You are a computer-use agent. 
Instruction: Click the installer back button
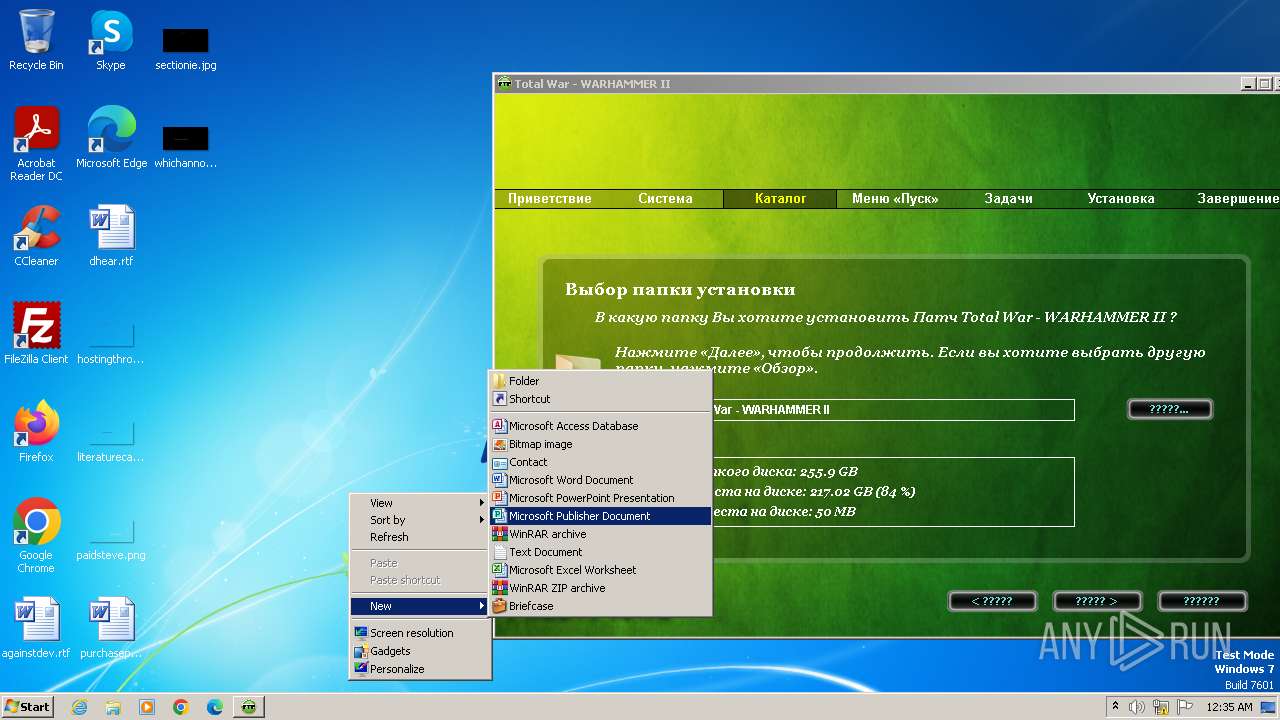992,601
